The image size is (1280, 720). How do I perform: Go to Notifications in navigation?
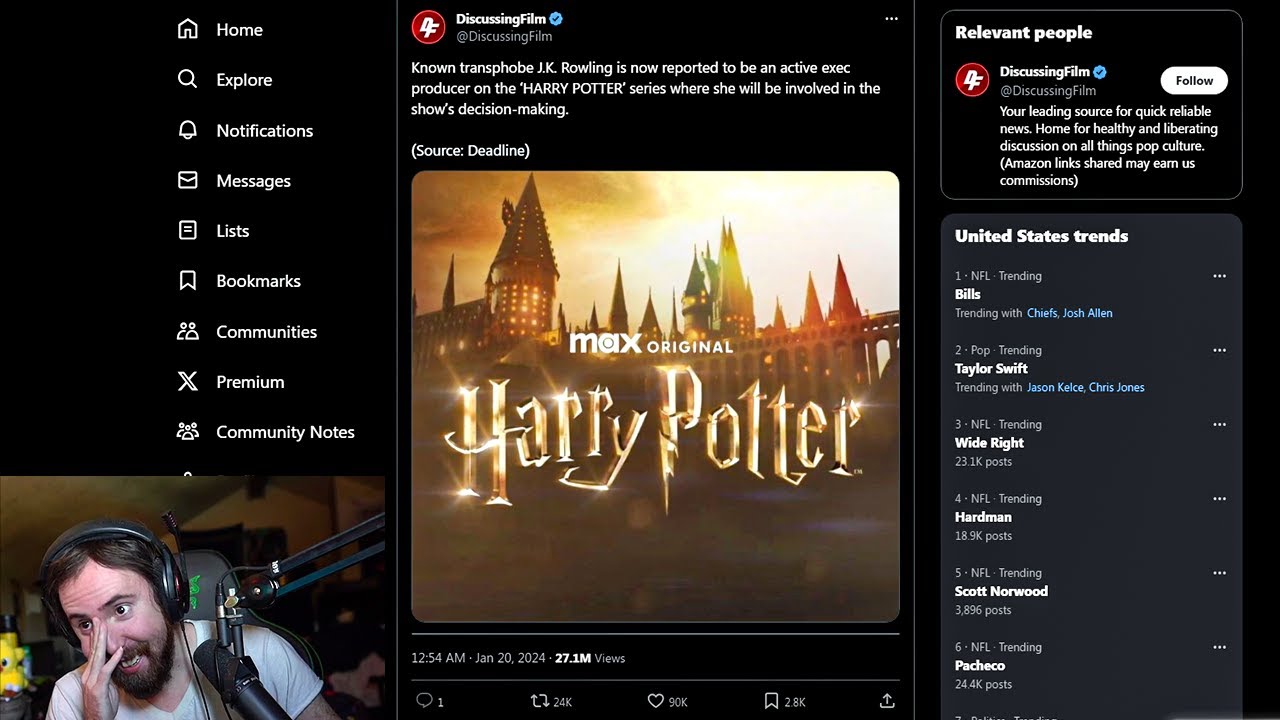click(x=264, y=131)
